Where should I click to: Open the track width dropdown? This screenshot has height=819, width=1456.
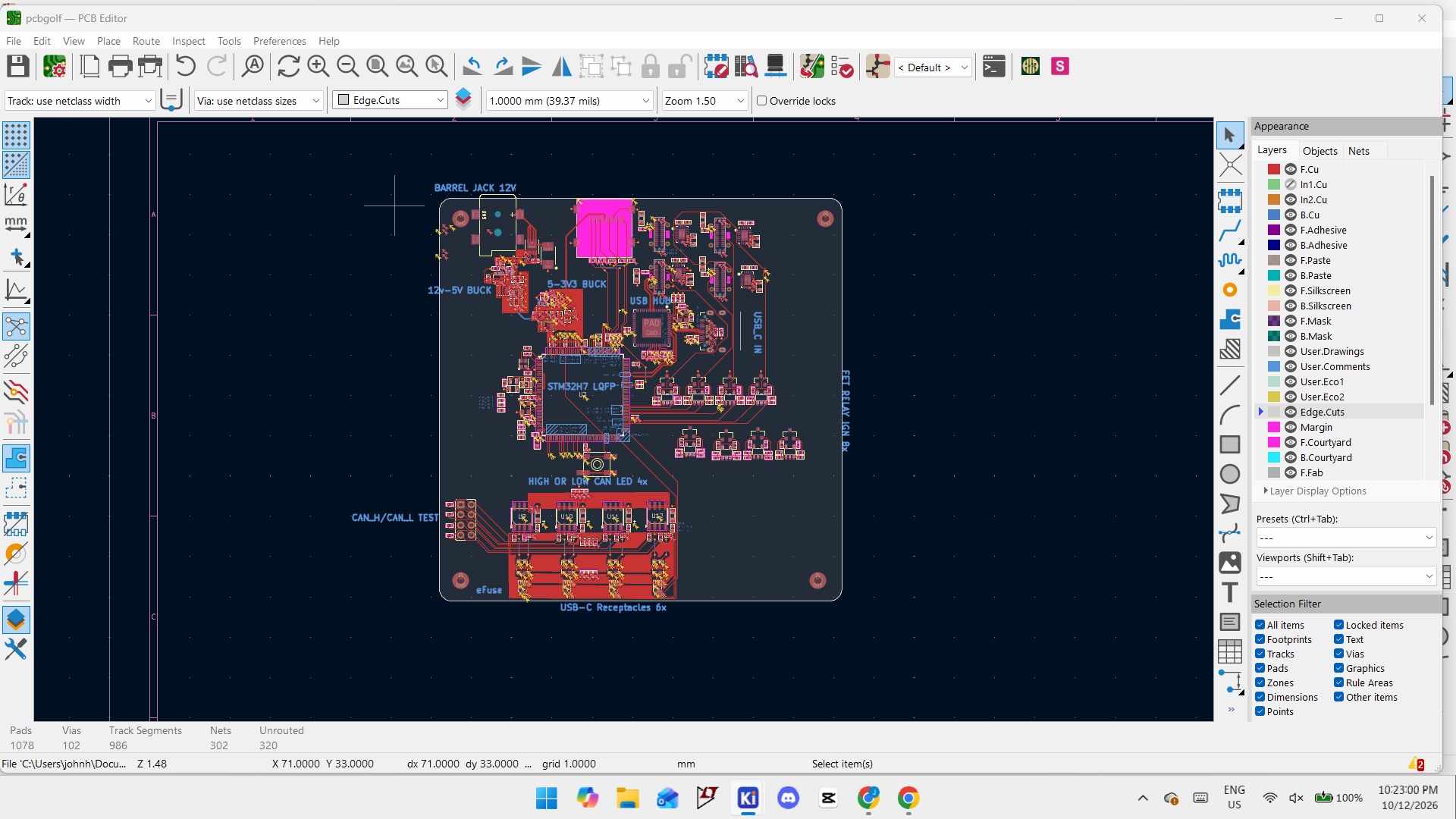tap(80, 101)
